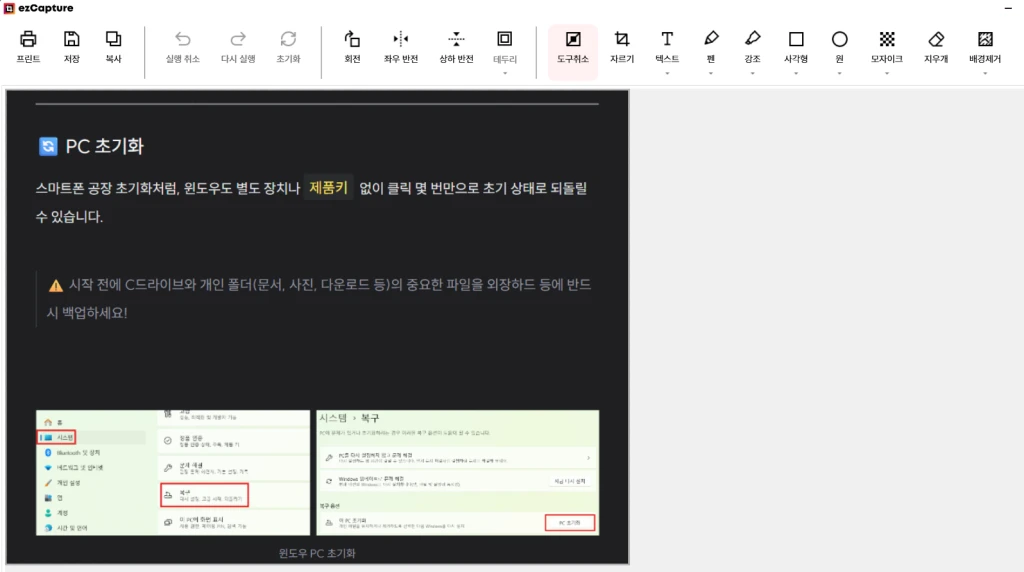Select the Eraser tool (지우개)
The width and height of the screenshot is (1024, 572).
pyautogui.click(x=936, y=47)
